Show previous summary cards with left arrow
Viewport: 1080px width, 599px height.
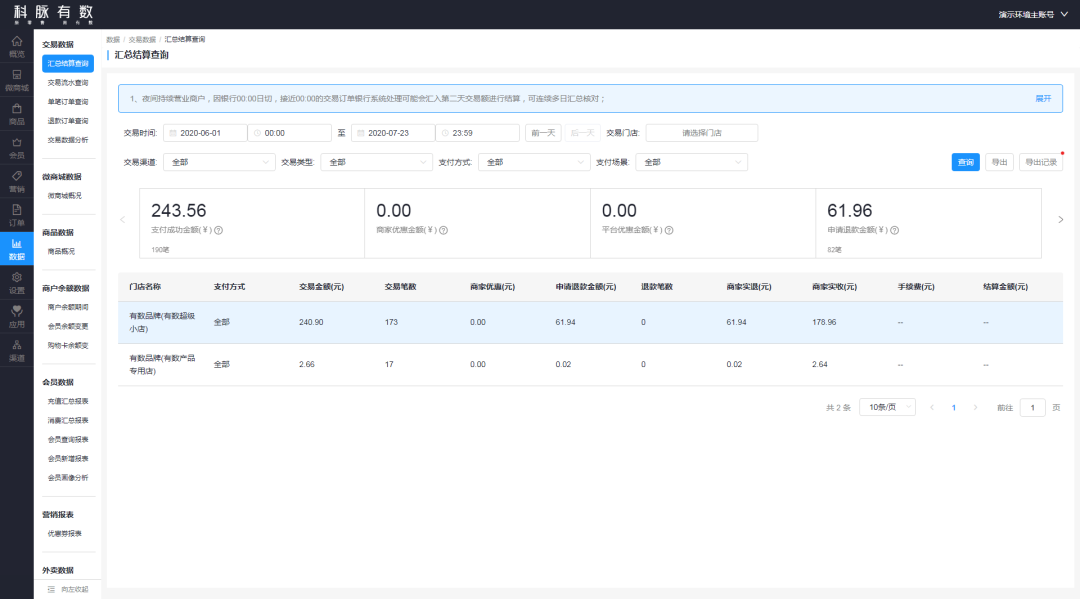point(123,220)
